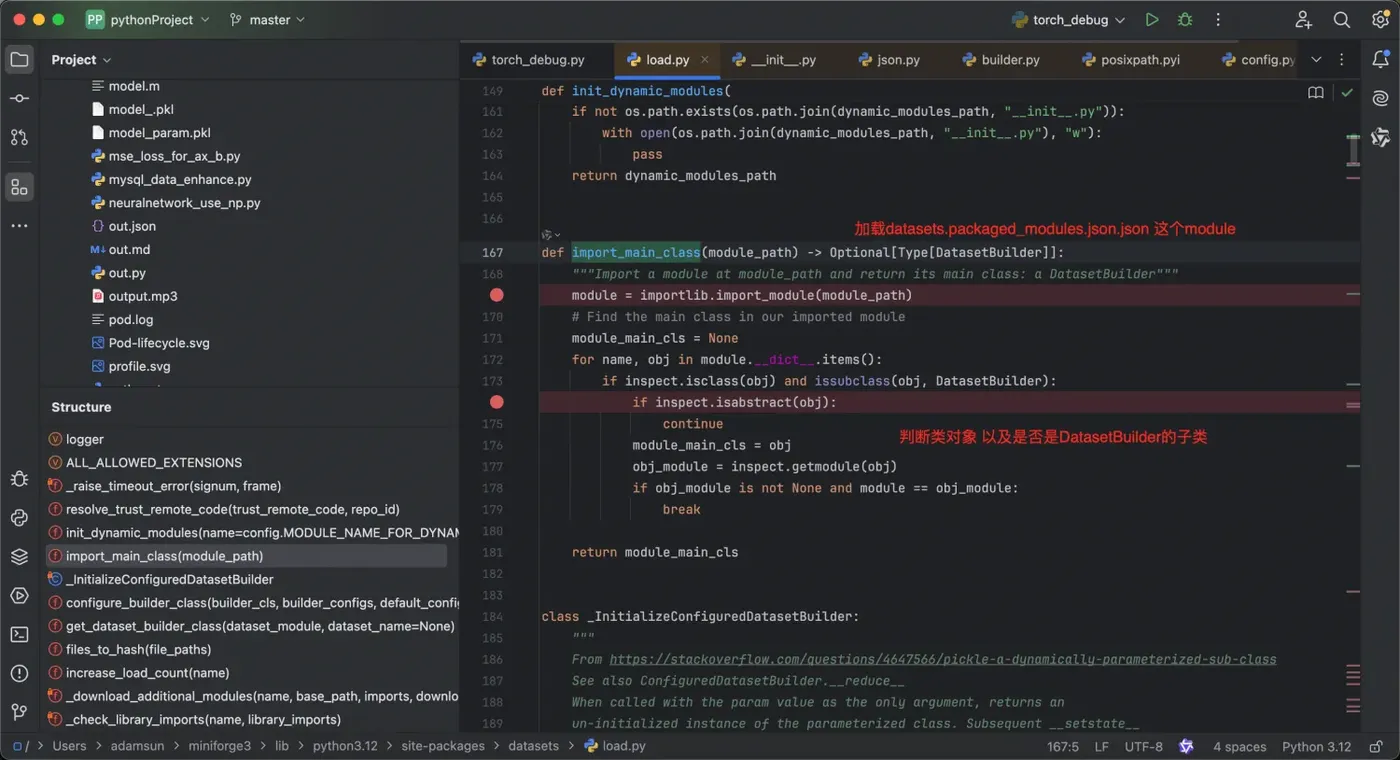Screen dimensions: 1400x760
Task: Click the editor vertical scrollbar thumb
Action: pyautogui.click(x=1353, y=149)
